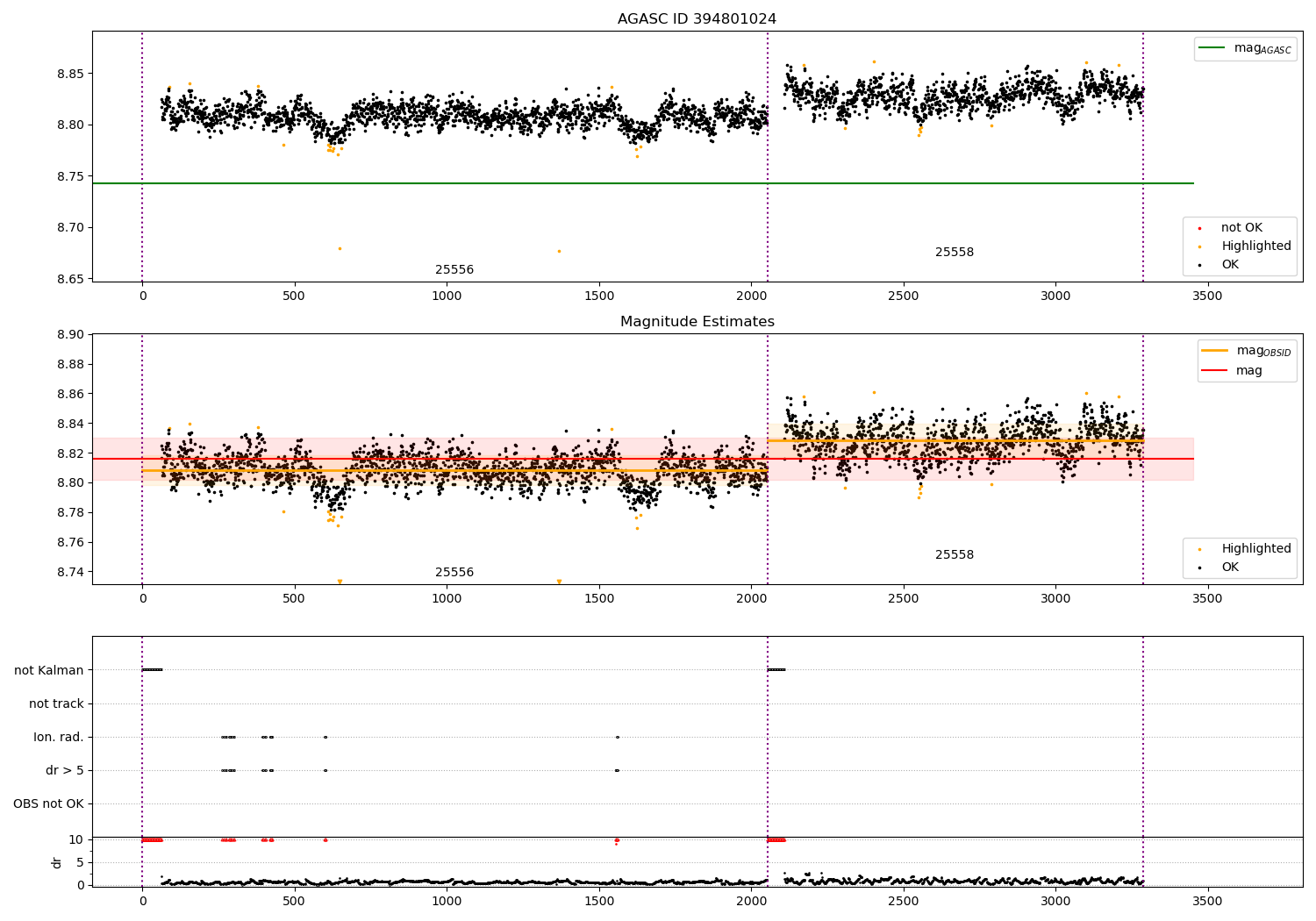Image resolution: width=1316 pixels, height=921 pixels.
Task: Click the orange outlier point near 8.68 at x=650
Action: (340, 248)
